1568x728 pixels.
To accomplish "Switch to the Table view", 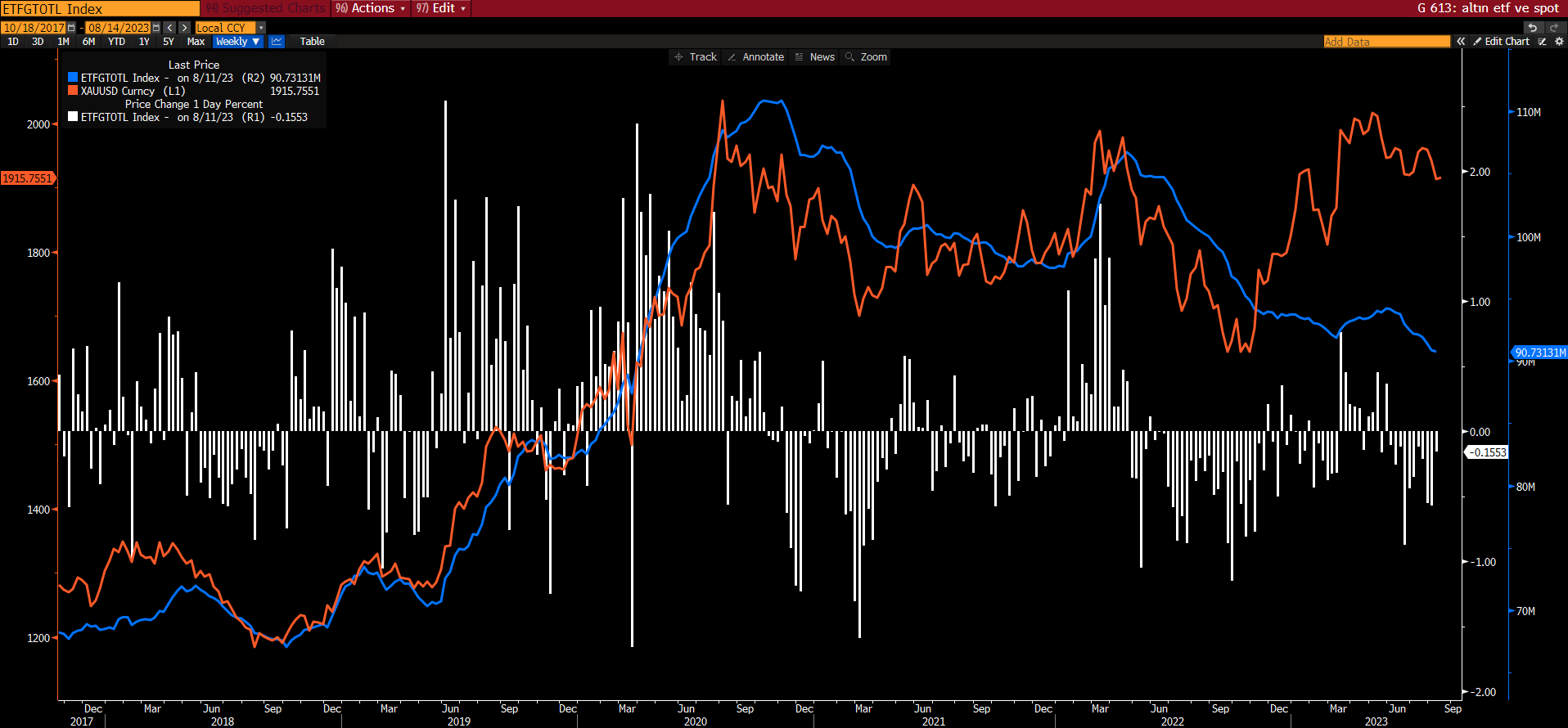I will pyautogui.click(x=312, y=41).
